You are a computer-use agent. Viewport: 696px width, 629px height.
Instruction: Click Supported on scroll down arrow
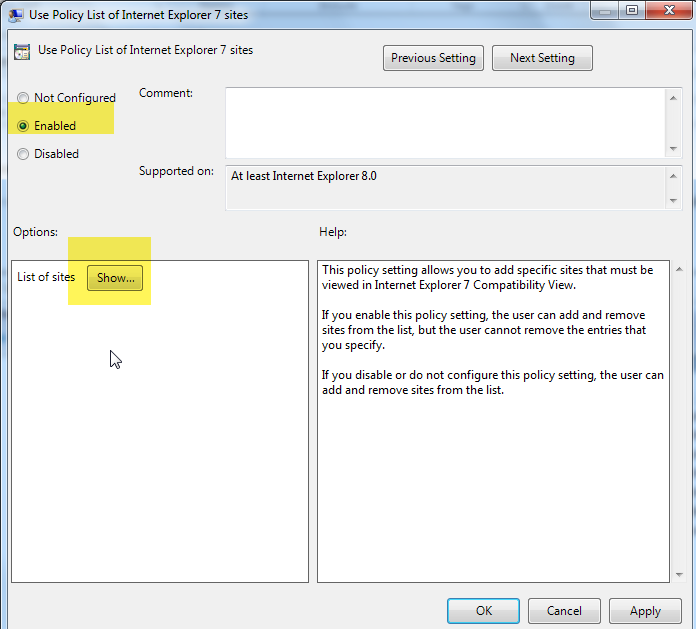(673, 200)
